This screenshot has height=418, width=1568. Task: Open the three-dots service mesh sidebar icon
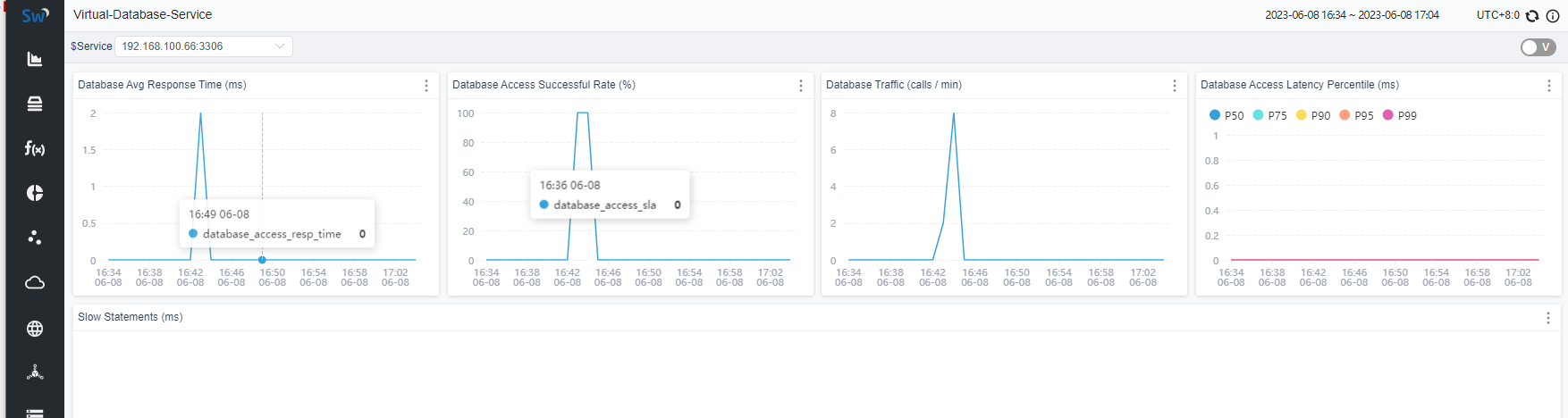click(x=35, y=238)
